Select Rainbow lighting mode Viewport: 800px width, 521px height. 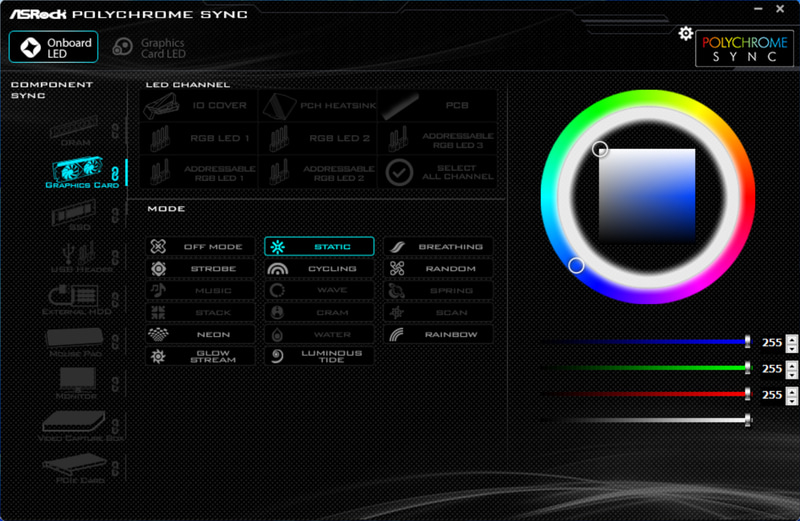[438, 334]
